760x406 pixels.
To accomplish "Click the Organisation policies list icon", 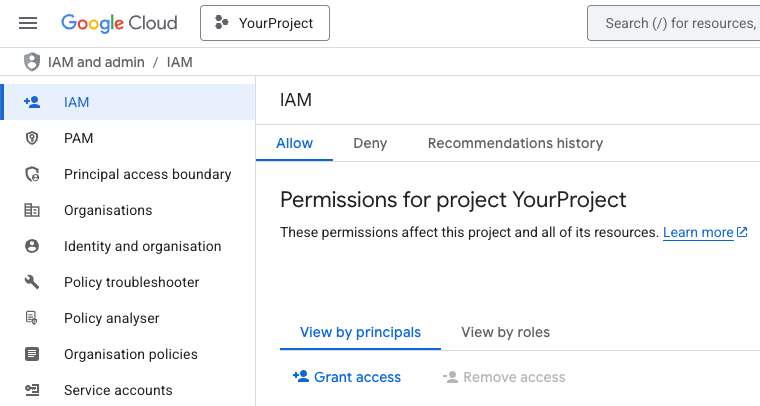I will tap(32, 354).
